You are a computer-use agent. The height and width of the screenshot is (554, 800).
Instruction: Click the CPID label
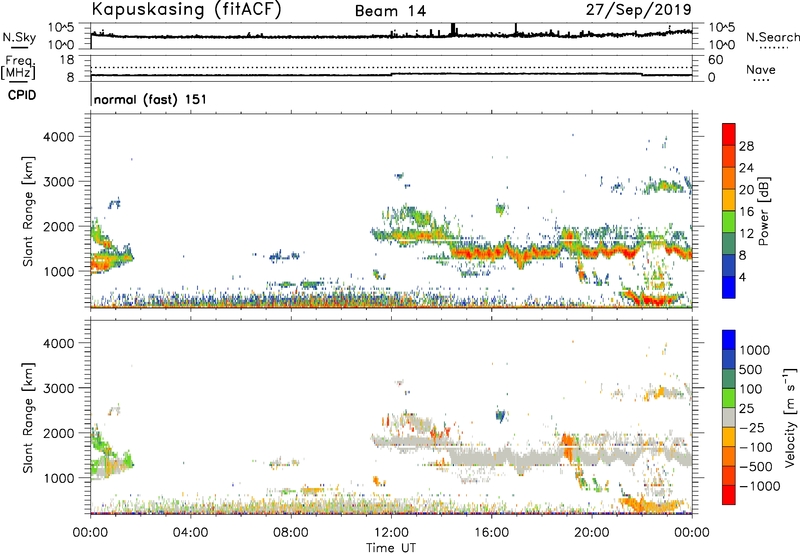[22, 95]
